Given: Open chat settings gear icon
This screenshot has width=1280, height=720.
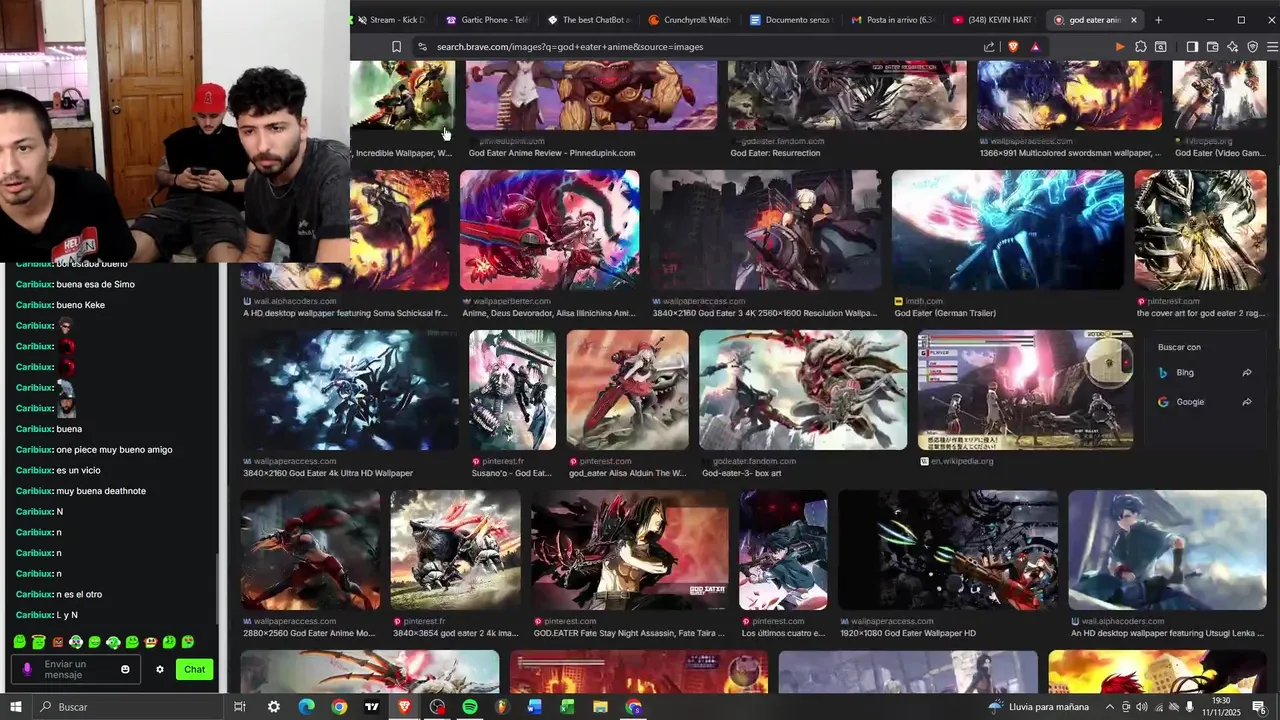Looking at the screenshot, I should [159, 670].
